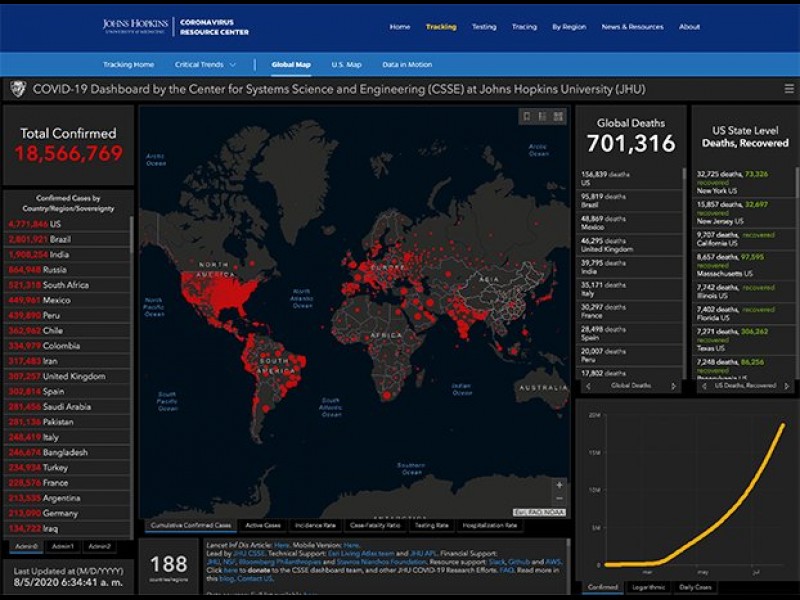Switch chart to Daily Cases view

point(695,588)
